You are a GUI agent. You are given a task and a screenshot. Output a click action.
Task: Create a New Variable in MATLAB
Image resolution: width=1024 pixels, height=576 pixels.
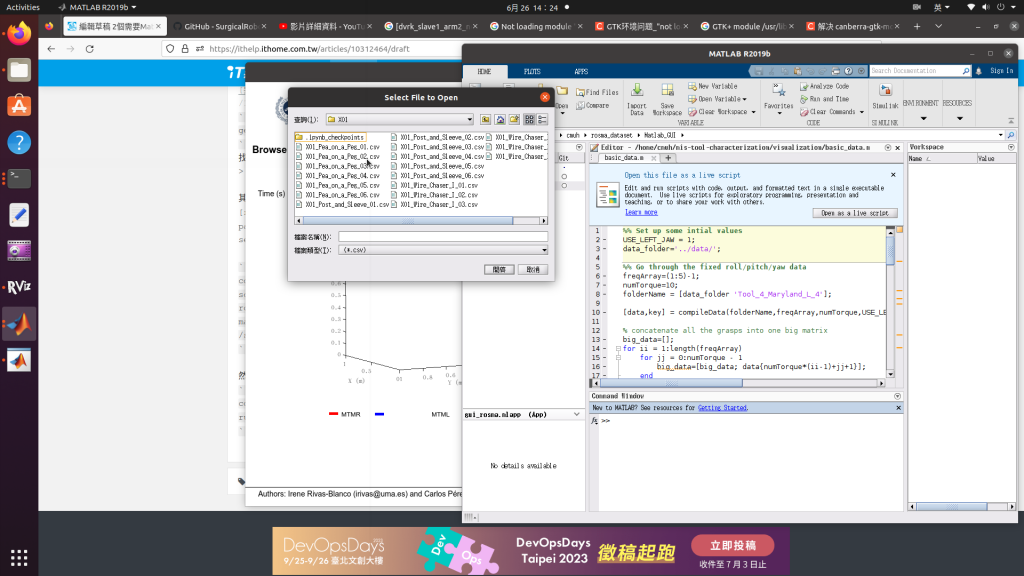coord(712,86)
